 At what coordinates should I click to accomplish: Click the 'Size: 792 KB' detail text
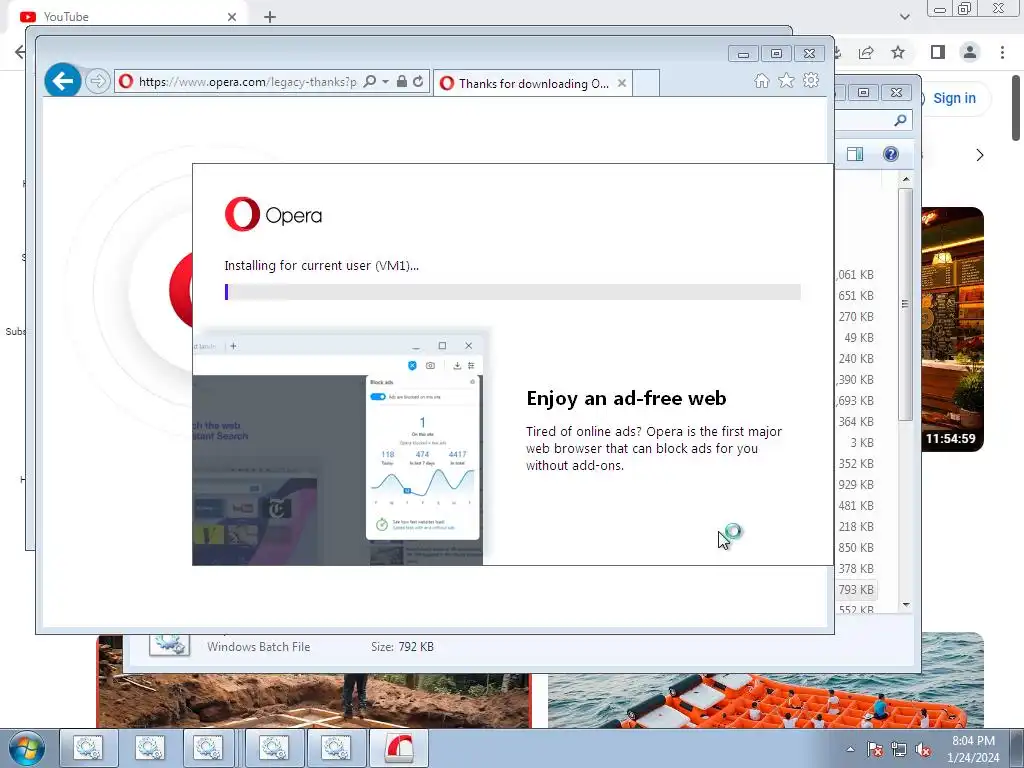tap(402, 647)
